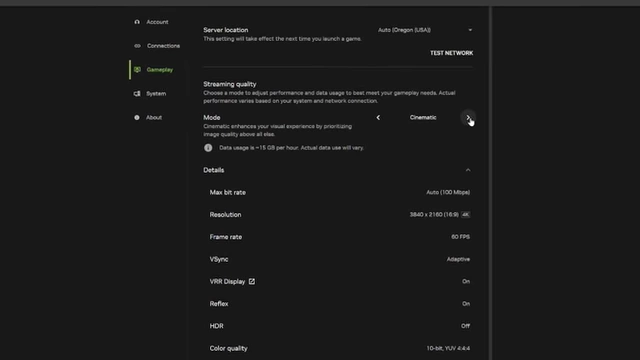
Task: Click the HDR Off value
Action: tap(465, 326)
